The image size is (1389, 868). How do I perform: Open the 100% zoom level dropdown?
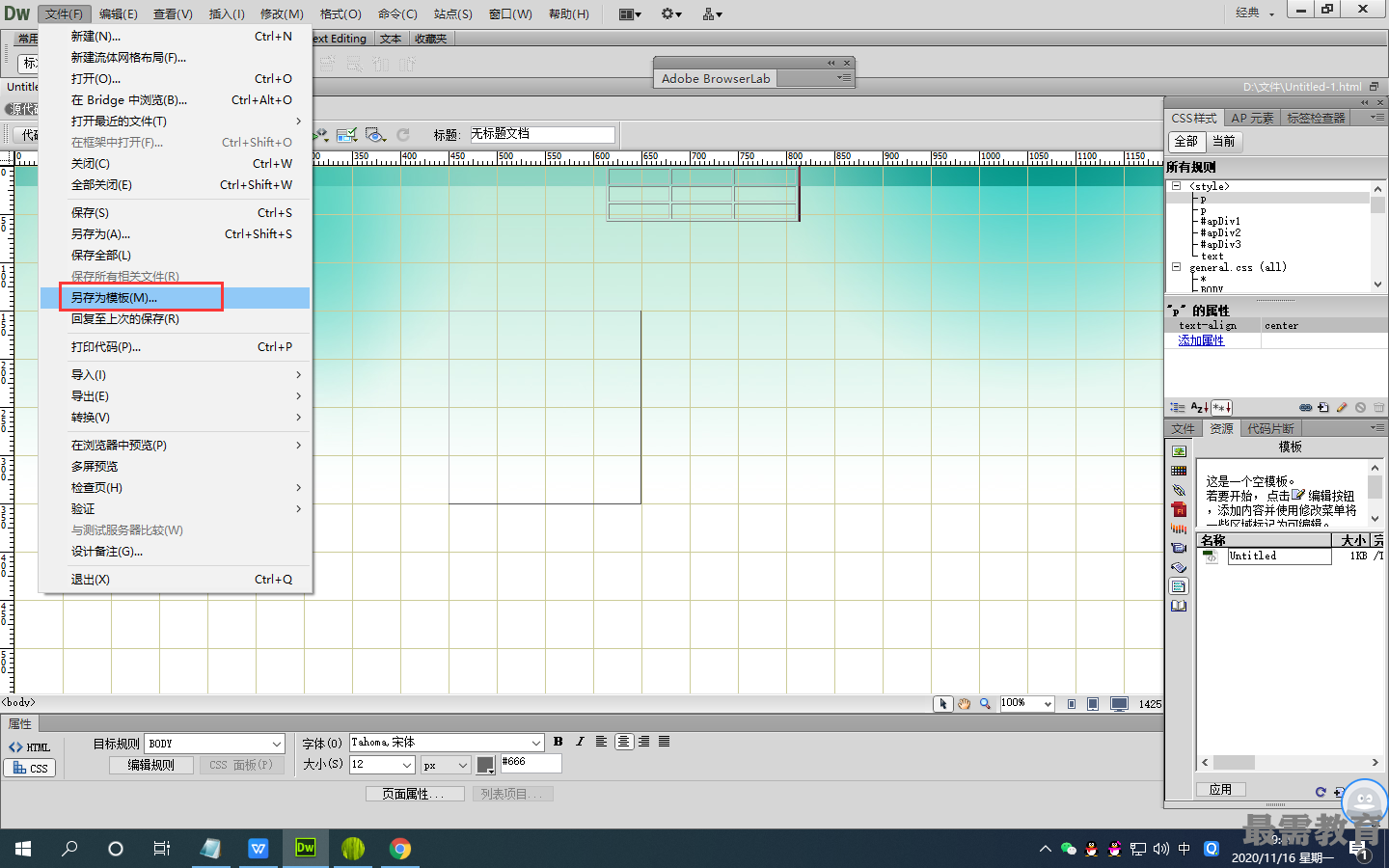1048,704
